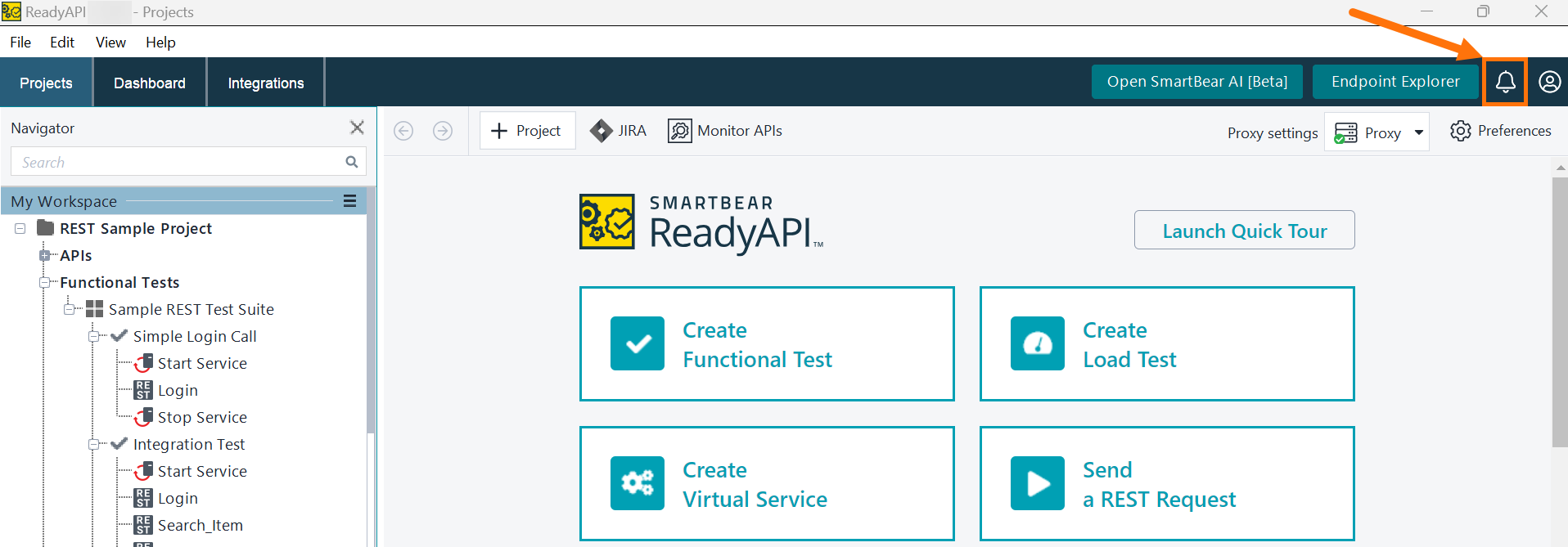The width and height of the screenshot is (1568, 547).
Task: Click the Create Virtual Service tile
Action: coord(767,483)
